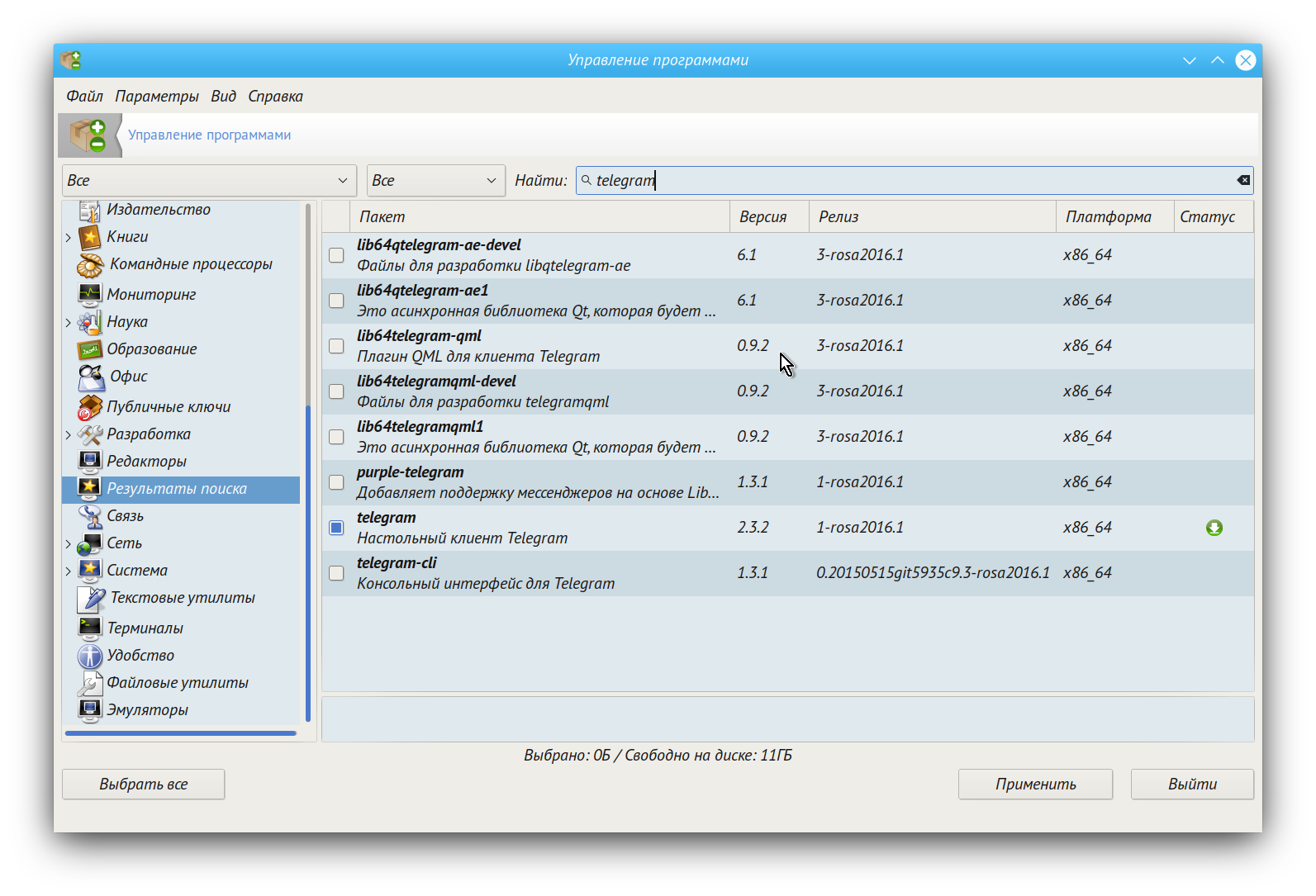Click the Управление программами banner label
Screen dimensions: 1316x896
[x=209, y=135]
